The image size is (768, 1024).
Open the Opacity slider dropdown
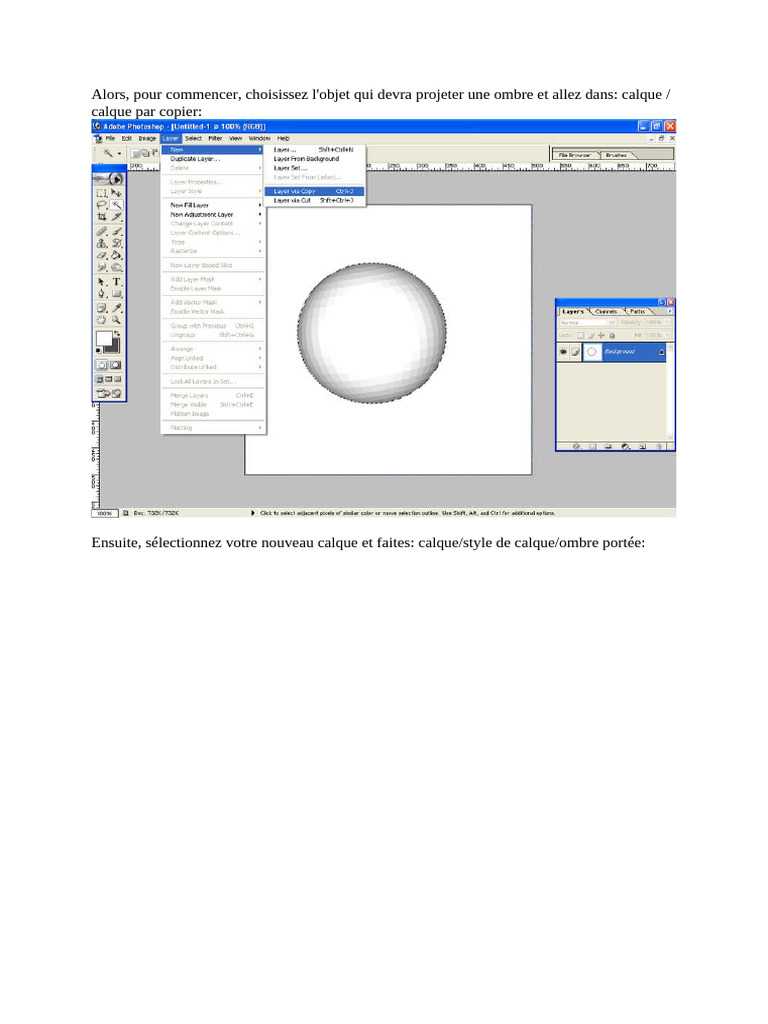point(667,323)
